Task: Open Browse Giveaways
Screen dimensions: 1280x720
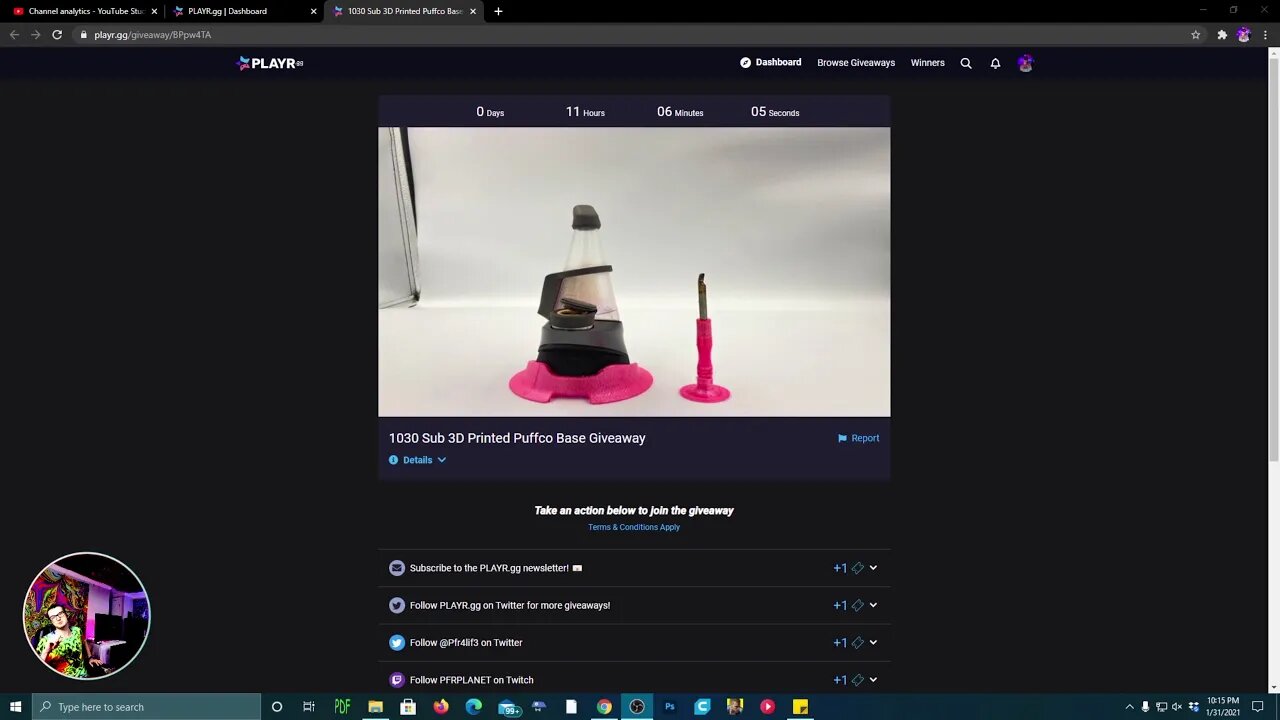Action: (856, 63)
